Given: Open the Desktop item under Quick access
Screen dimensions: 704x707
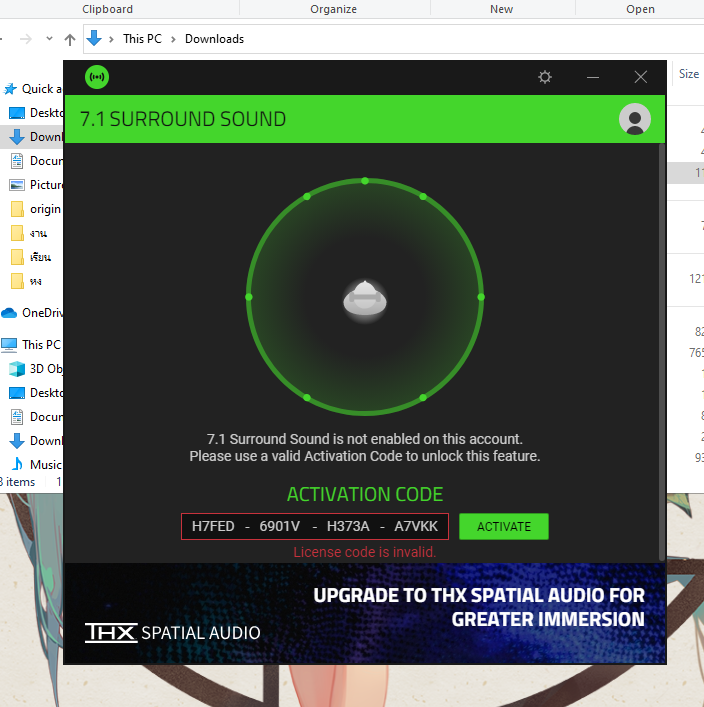Looking at the screenshot, I should click(x=36, y=113).
